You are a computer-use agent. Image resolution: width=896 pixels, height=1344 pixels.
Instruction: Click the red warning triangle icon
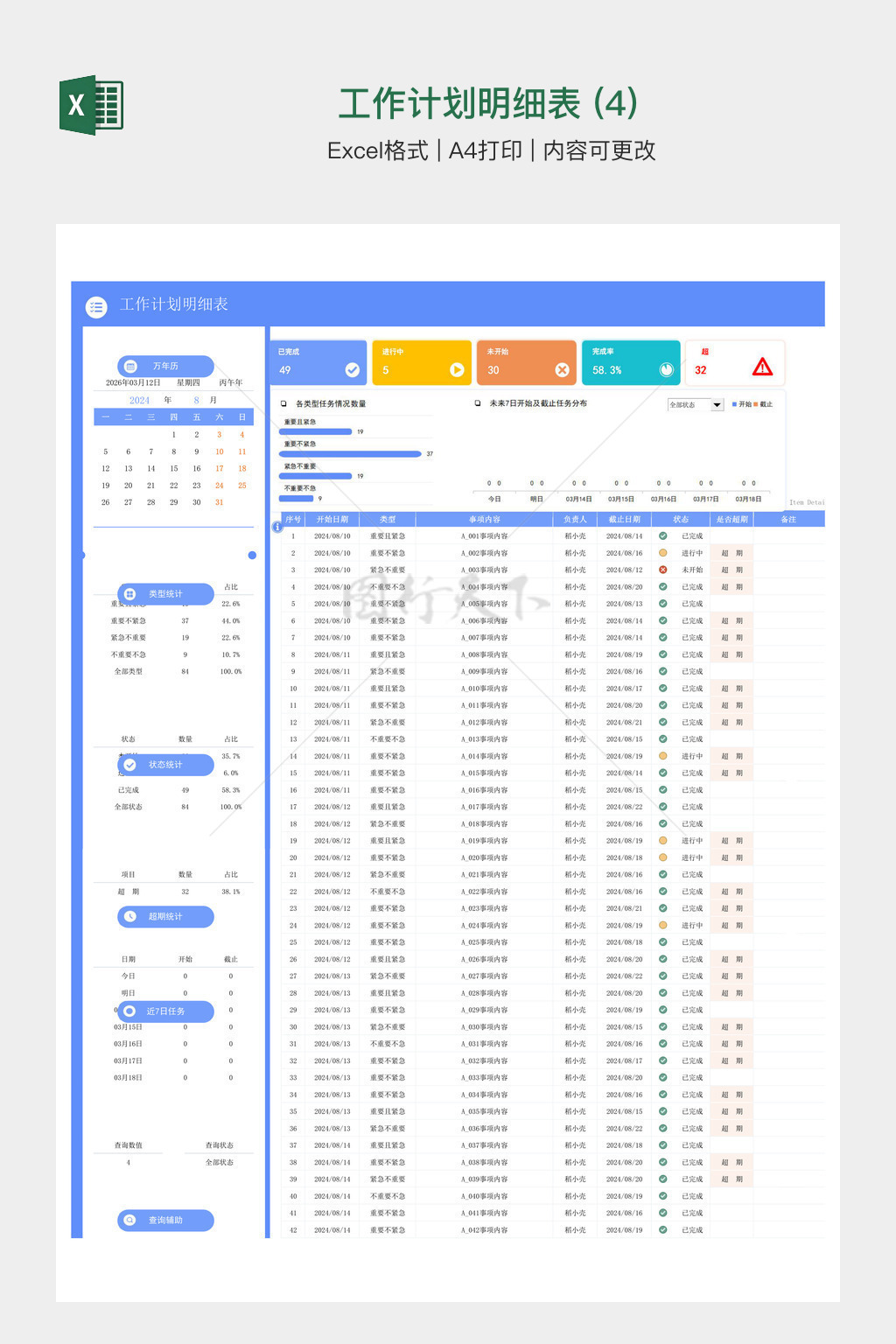point(762,367)
